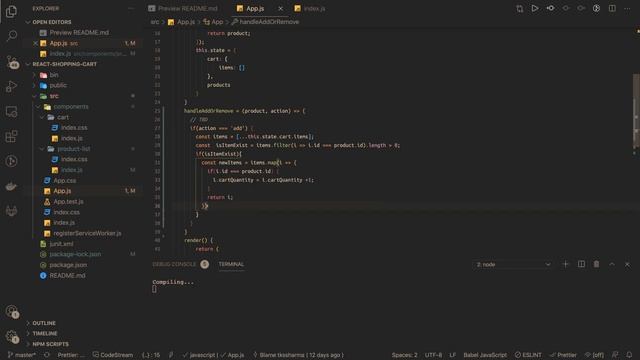Click handleAddOrRemove in breadcrumbs

point(269,22)
